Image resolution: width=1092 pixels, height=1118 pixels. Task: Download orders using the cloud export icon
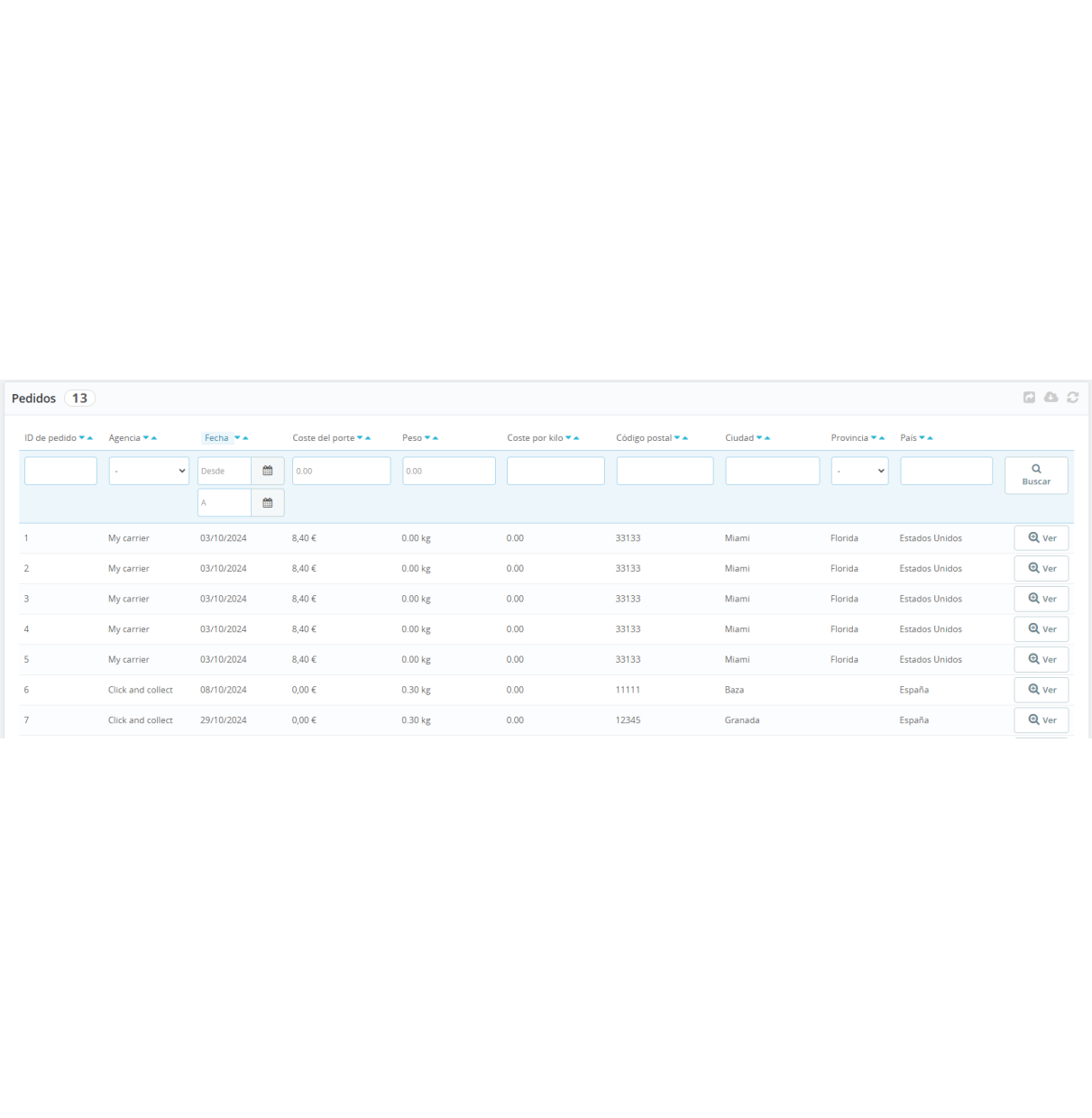pos(1051,397)
